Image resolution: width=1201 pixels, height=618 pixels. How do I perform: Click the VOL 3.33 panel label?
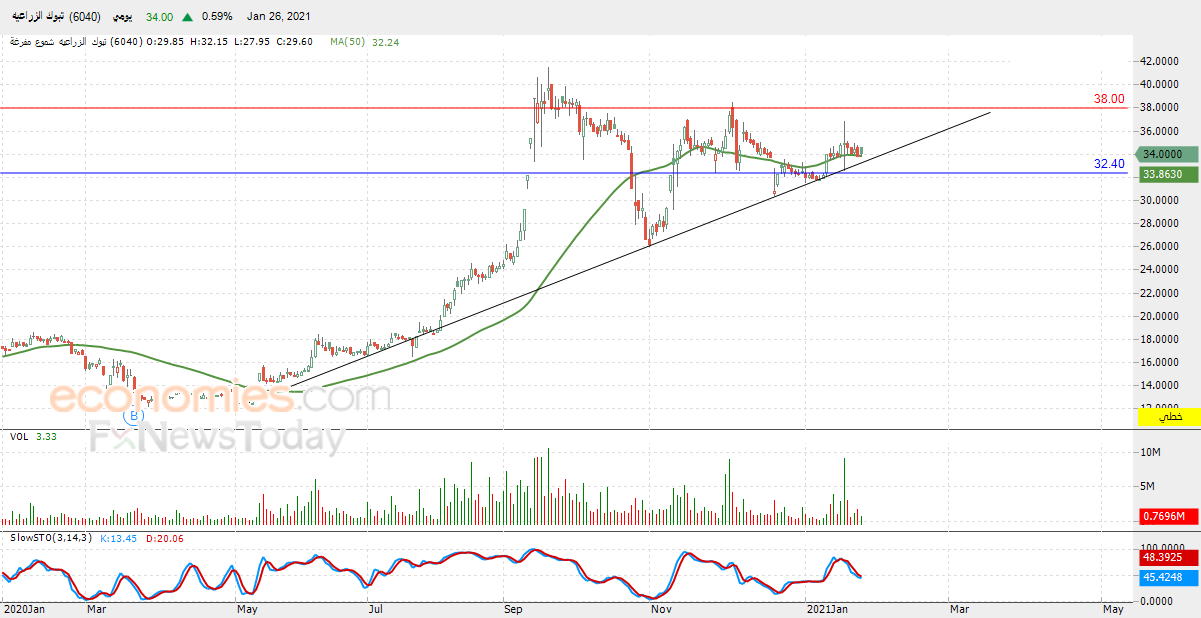[x=30, y=437]
